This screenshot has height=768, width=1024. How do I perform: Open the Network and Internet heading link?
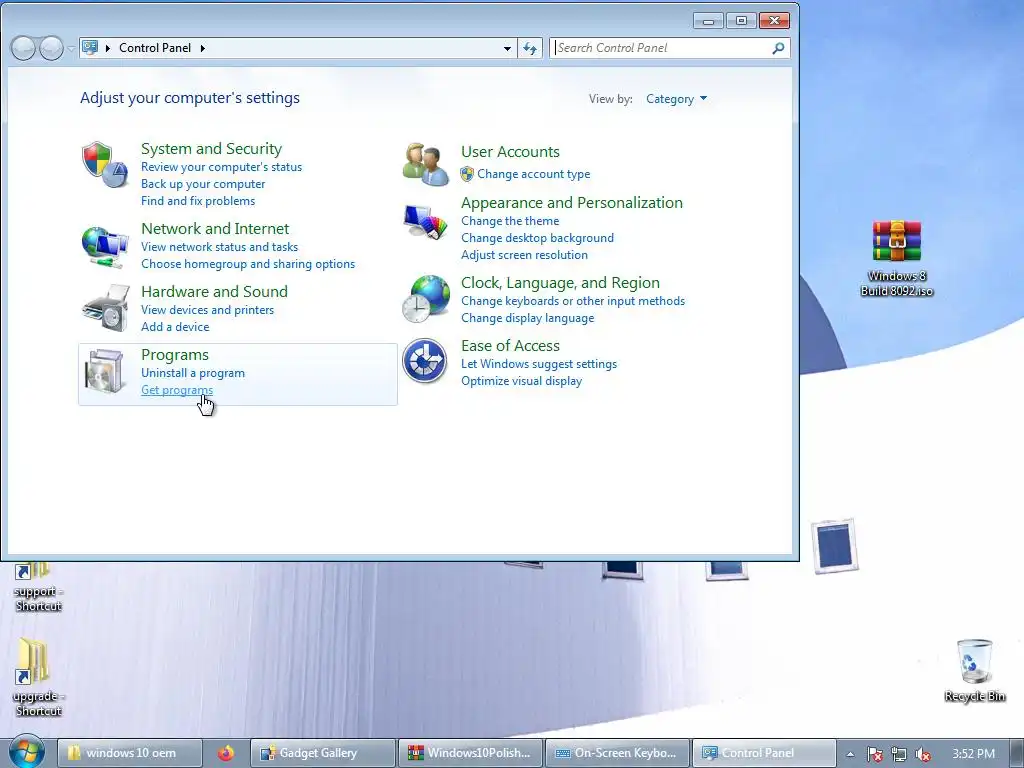(x=215, y=229)
